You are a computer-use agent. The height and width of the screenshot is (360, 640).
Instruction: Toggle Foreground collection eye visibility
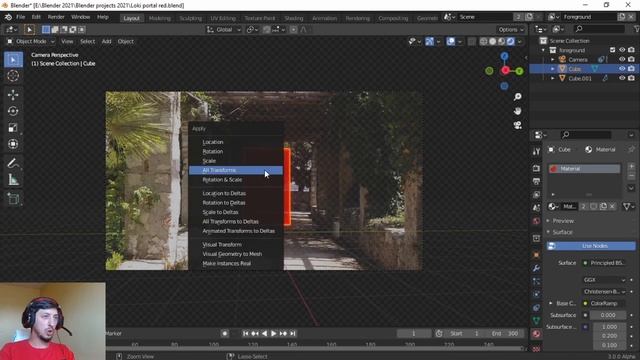pos(622,50)
